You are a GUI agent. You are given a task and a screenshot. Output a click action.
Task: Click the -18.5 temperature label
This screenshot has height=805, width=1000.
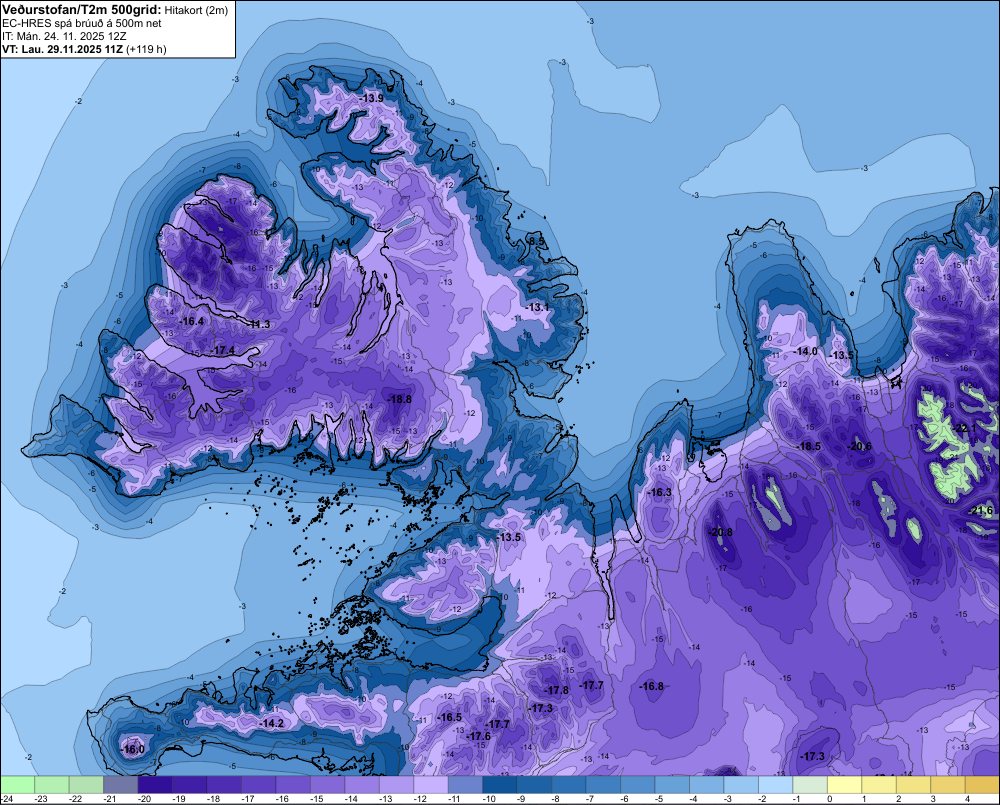[809, 447]
